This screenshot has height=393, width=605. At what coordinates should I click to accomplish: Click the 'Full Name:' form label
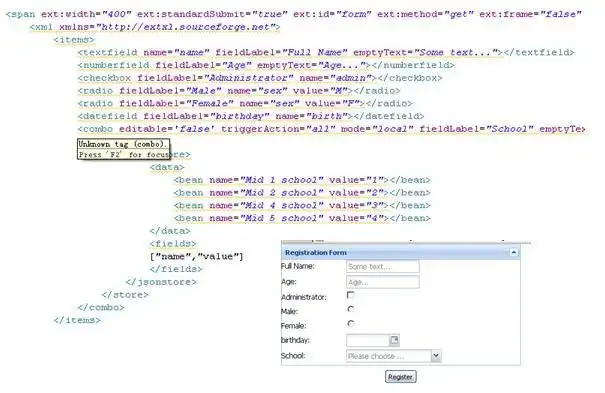click(x=298, y=266)
